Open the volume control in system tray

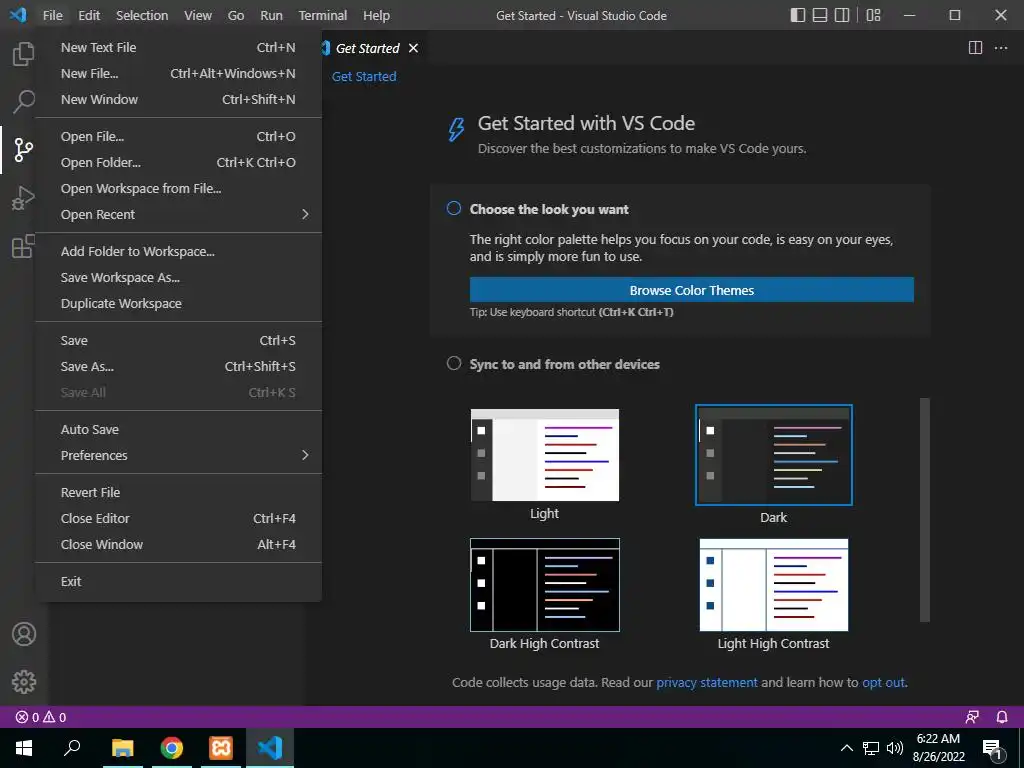[895, 748]
